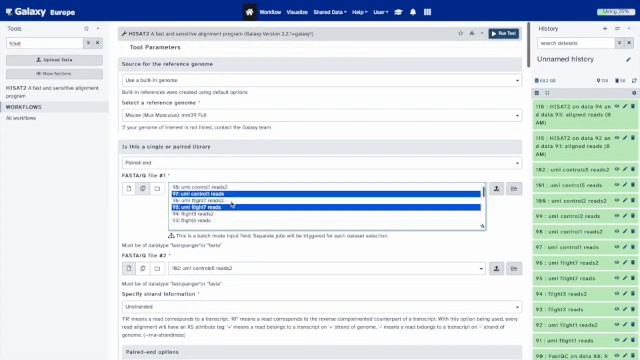This screenshot has height=360, width=640.
Task: Open the grid apps icon in navbar
Action: (427, 12)
